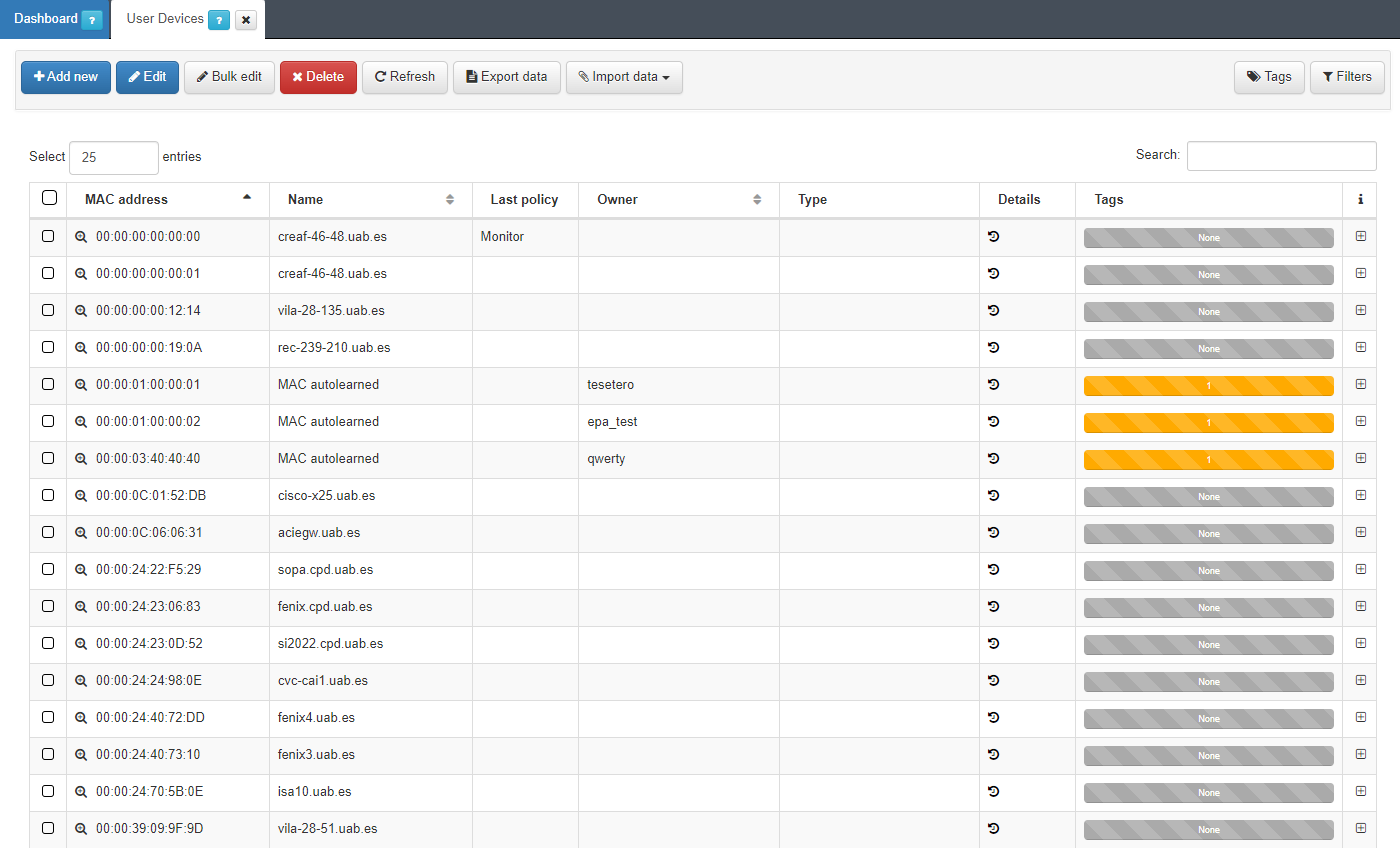The height and width of the screenshot is (848, 1400).
Task: Click magnifier icon for 00:00:0C:01:52:DB
Action: (x=82, y=496)
